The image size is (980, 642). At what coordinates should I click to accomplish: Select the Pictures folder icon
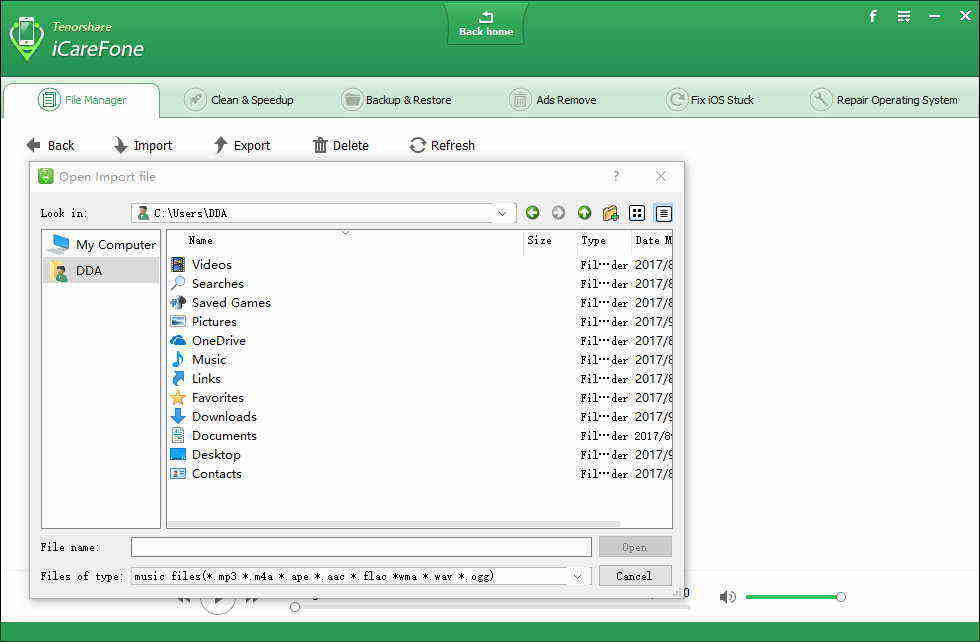tap(178, 321)
